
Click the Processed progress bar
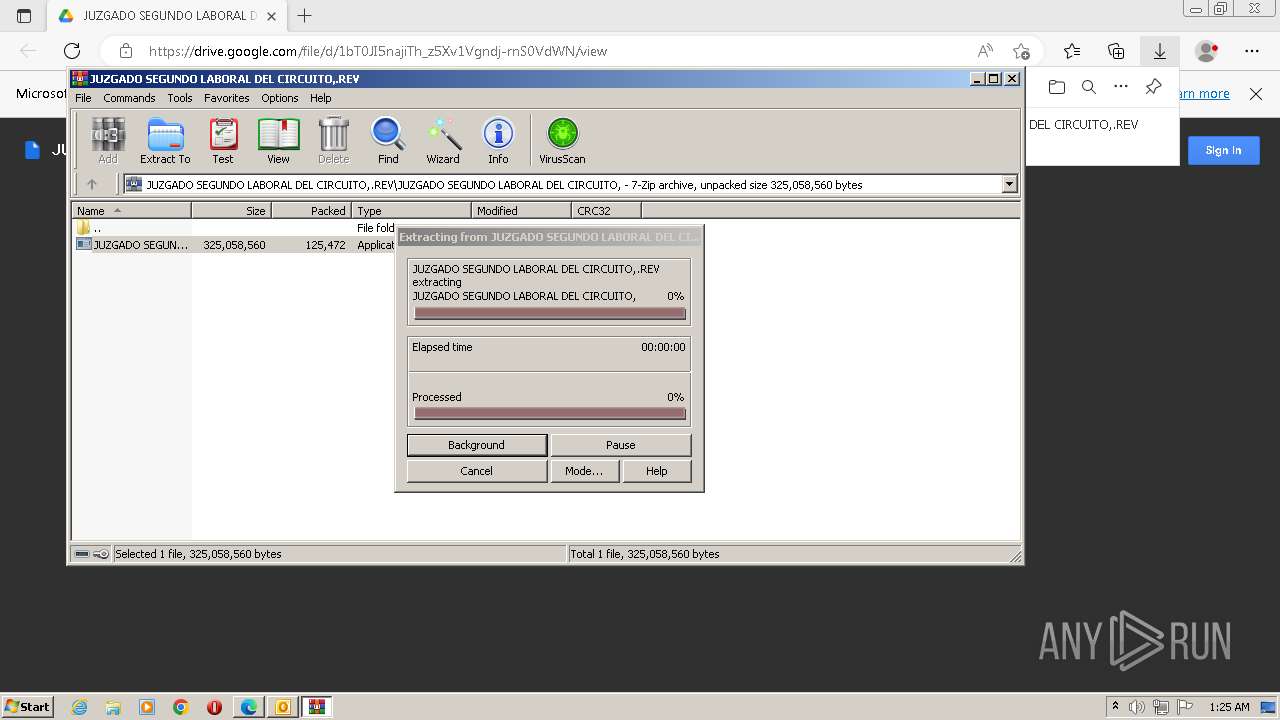coord(550,414)
